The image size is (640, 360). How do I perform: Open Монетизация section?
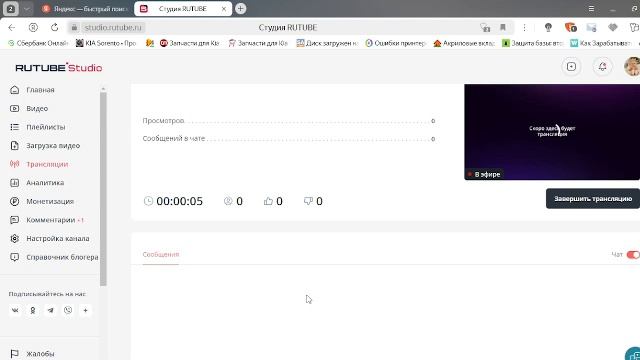point(50,201)
